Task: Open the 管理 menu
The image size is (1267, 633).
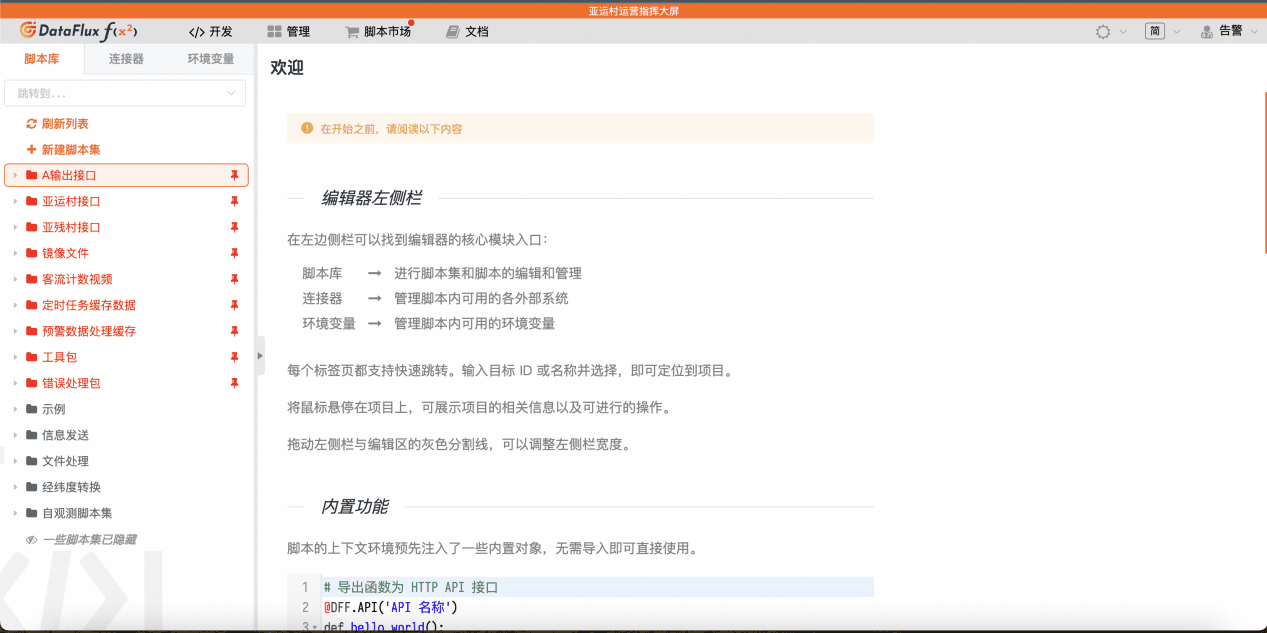Action: point(288,32)
